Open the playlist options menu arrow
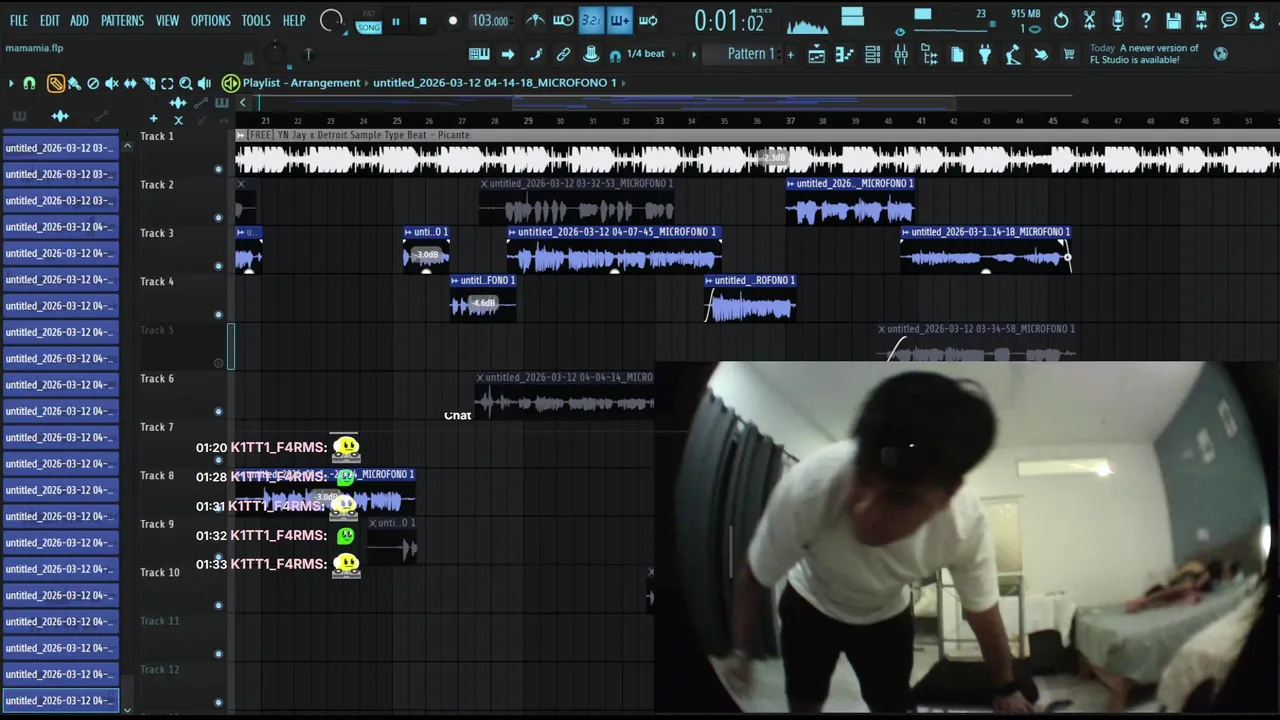This screenshot has width=1280, height=720. [x=11, y=83]
